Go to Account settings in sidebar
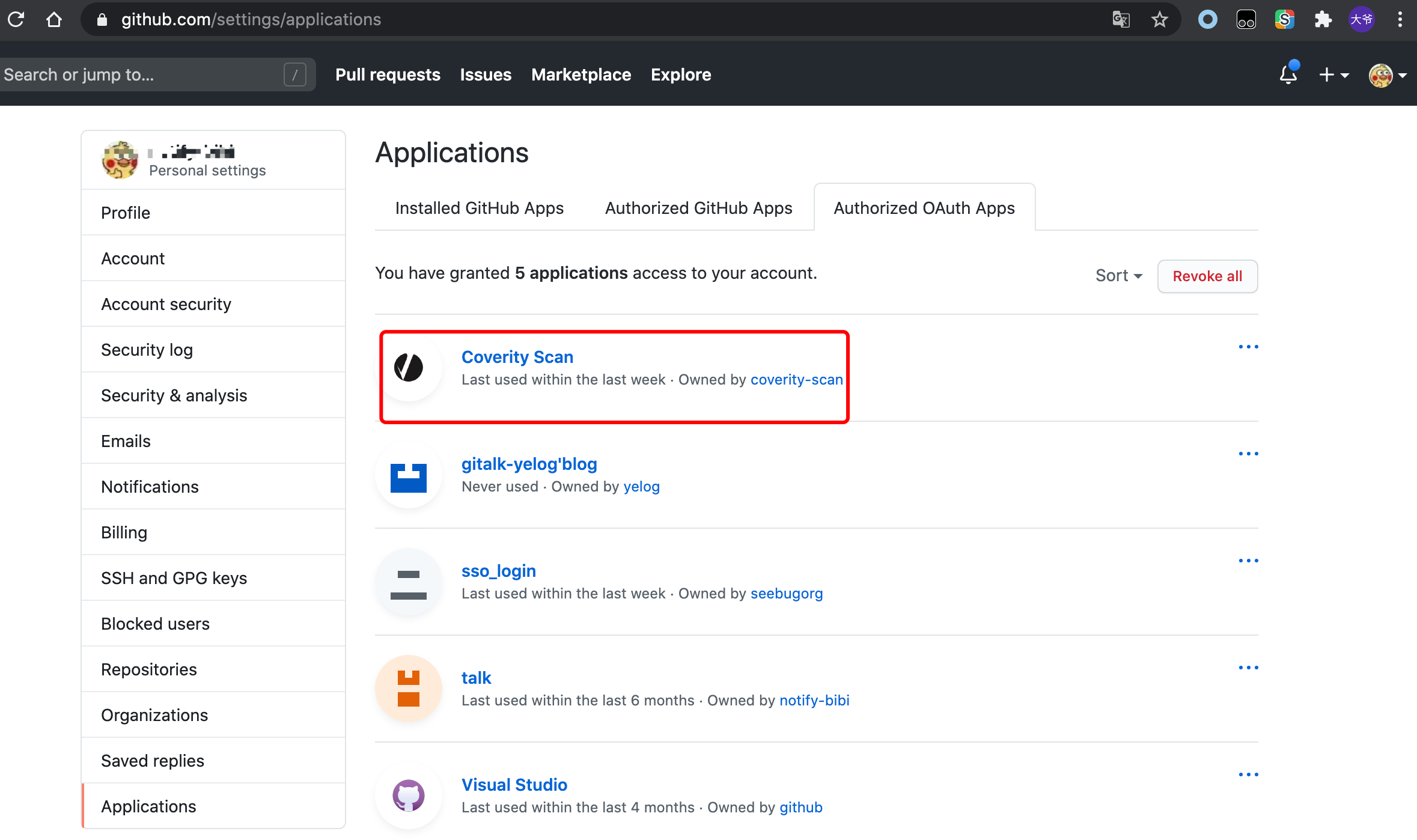This screenshot has width=1417, height=840. click(x=213, y=258)
